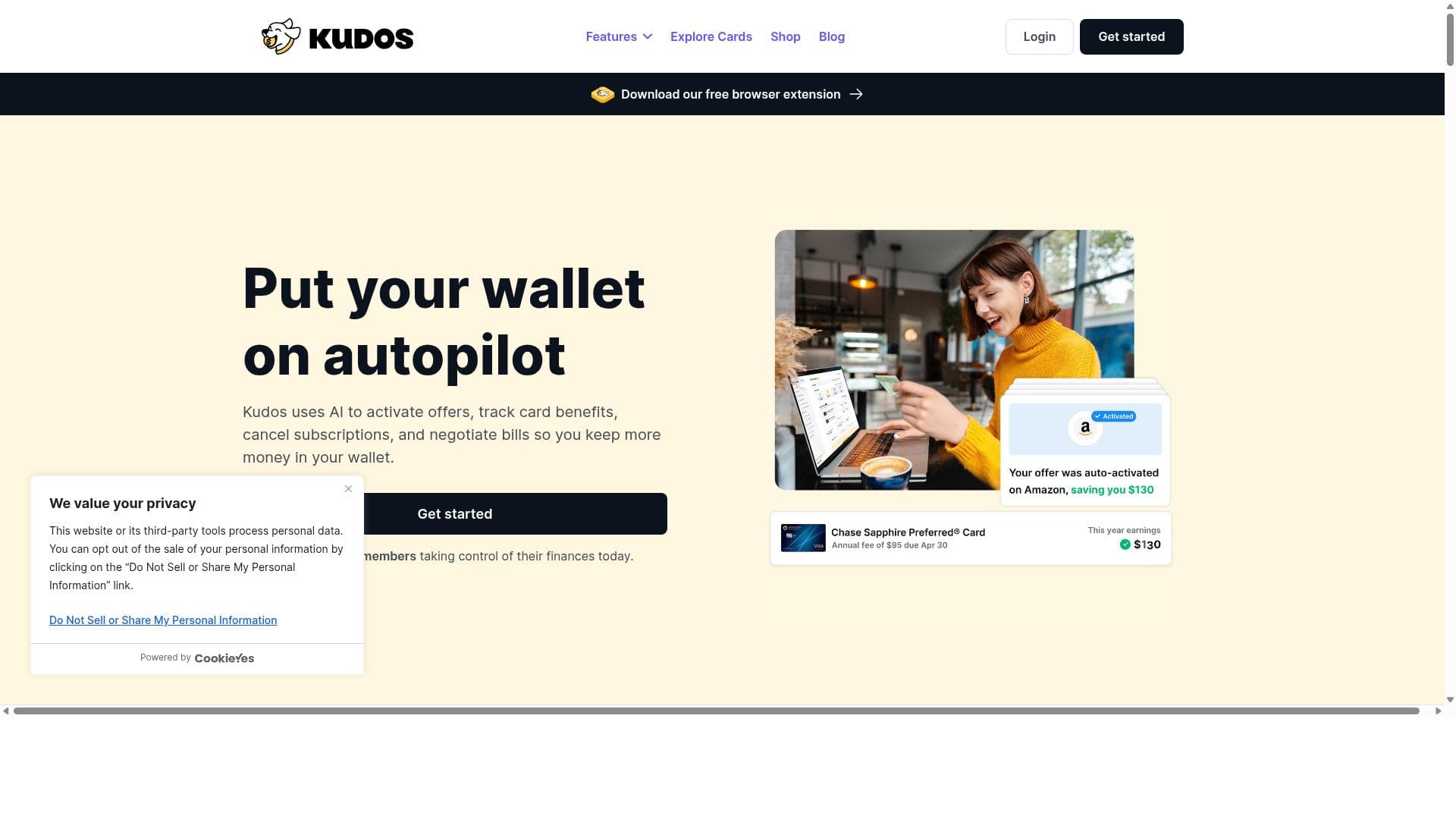Click the horizontal scrollbar right arrow
The width and height of the screenshot is (1456, 819).
(x=1438, y=711)
